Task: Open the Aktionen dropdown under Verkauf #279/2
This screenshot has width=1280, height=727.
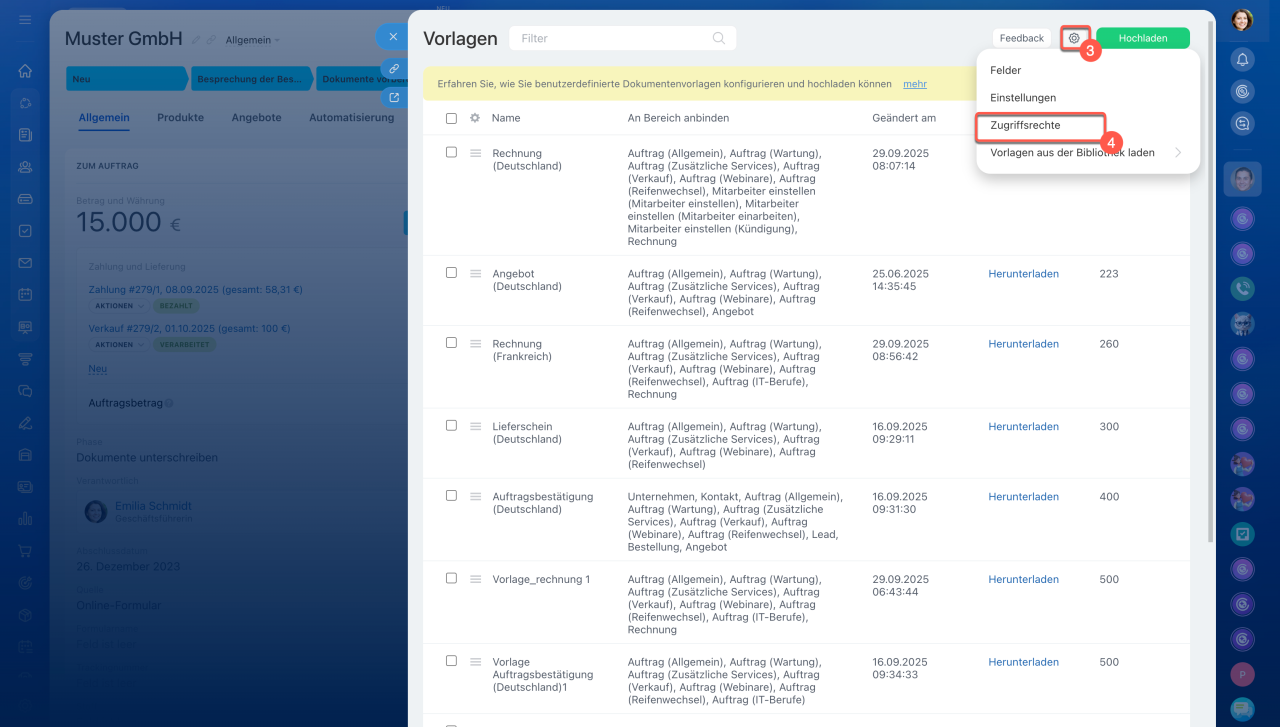Action: tap(119, 345)
